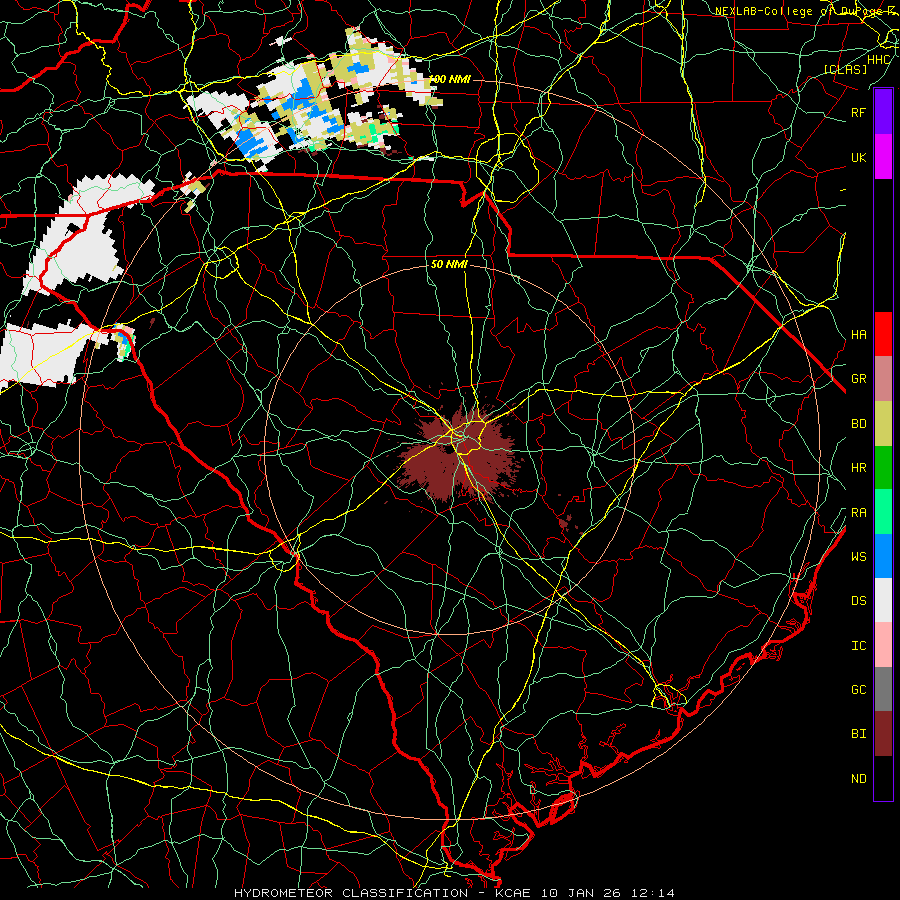Click the ND legend label
Viewport: 900px width, 900px height.
pos(858,779)
